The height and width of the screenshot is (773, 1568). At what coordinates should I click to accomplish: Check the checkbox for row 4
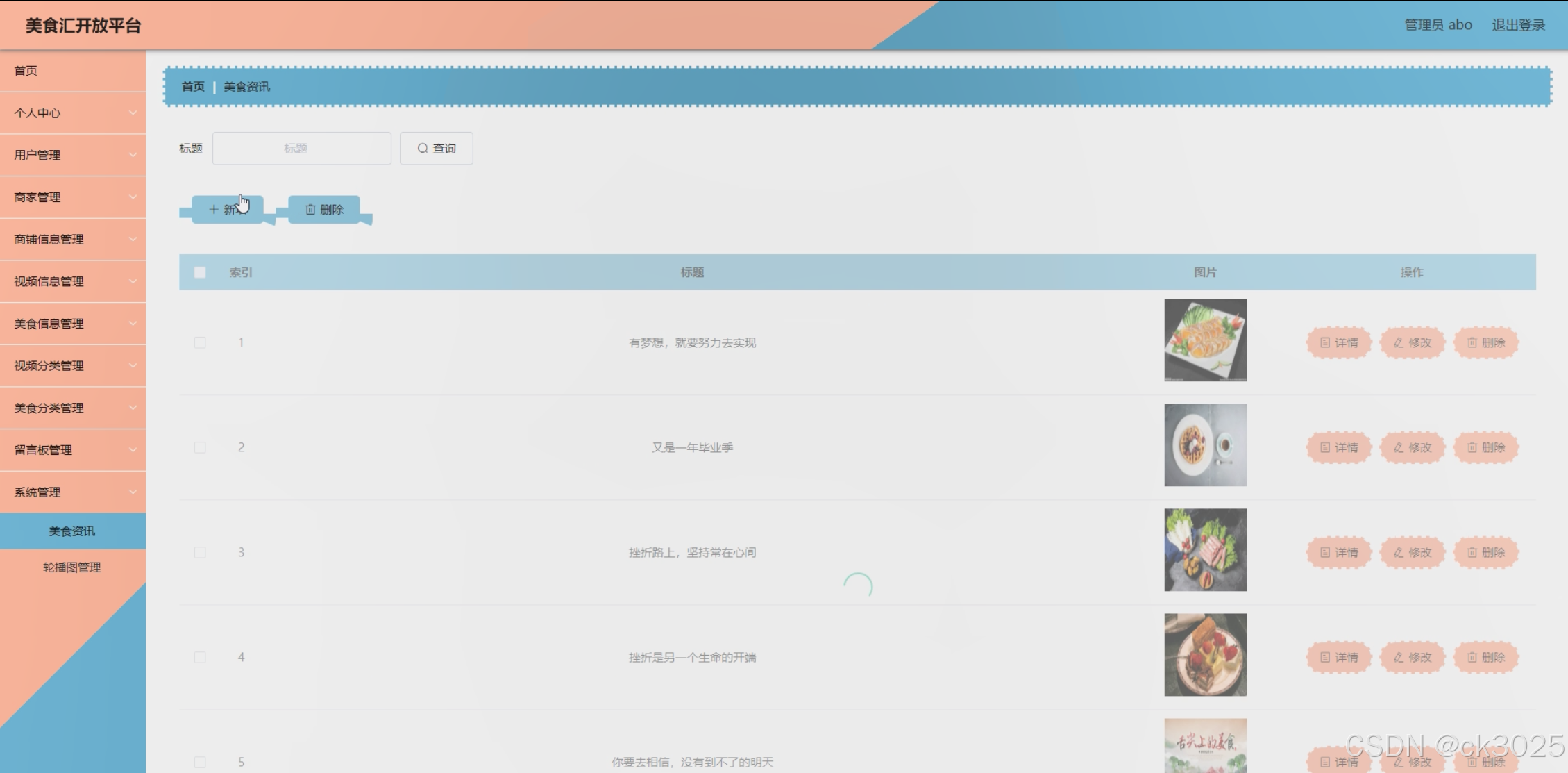pos(200,657)
